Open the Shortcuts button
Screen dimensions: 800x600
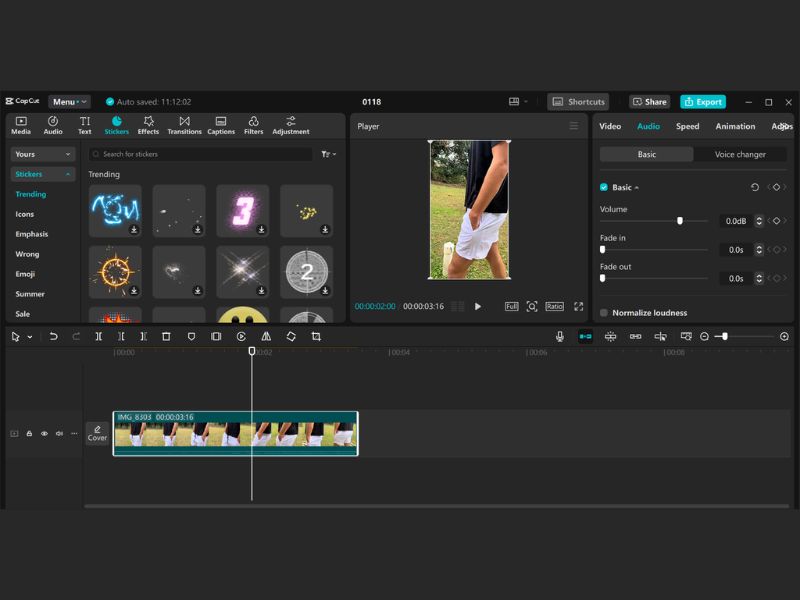point(578,102)
